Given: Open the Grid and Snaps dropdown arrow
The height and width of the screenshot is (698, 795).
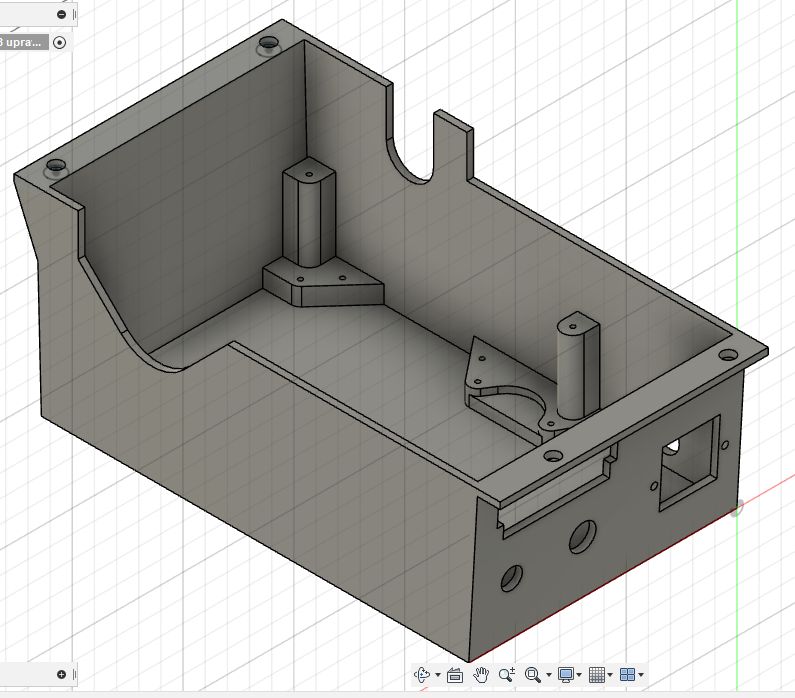Looking at the screenshot, I should [x=610, y=675].
